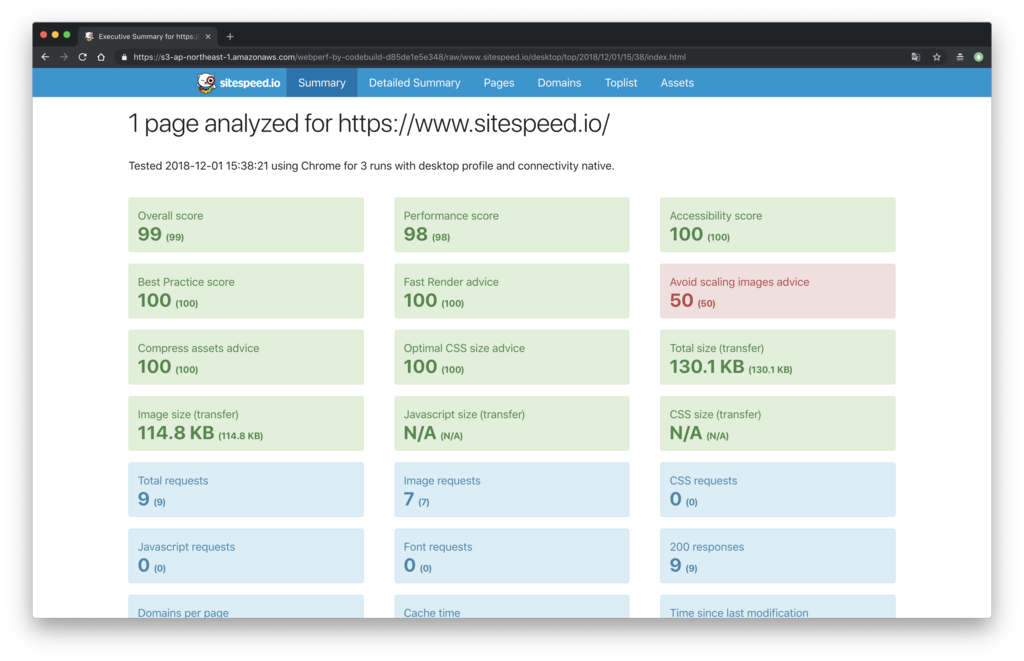Click the 130.1 KB total size value

pyautogui.click(x=707, y=366)
